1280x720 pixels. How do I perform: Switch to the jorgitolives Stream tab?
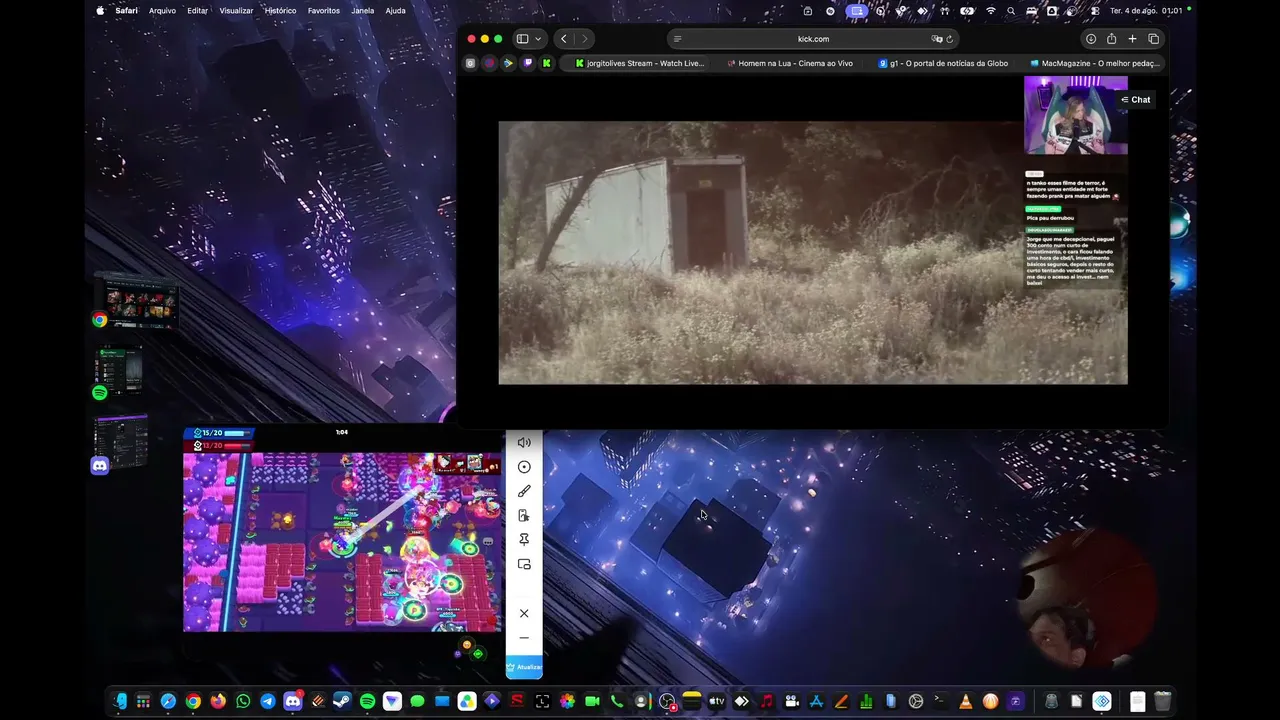pos(640,63)
